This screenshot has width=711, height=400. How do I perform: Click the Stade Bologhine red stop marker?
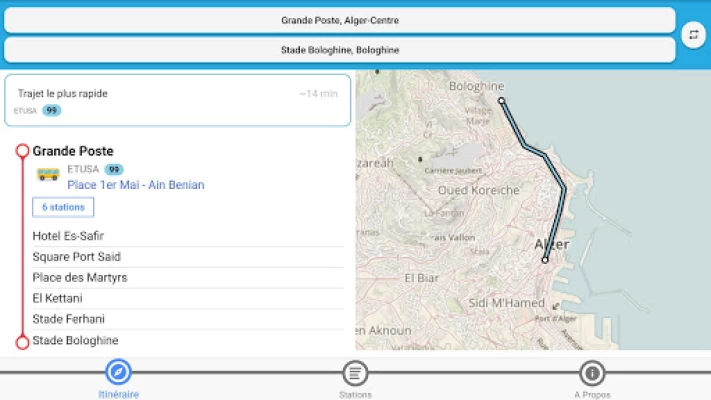point(22,342)
